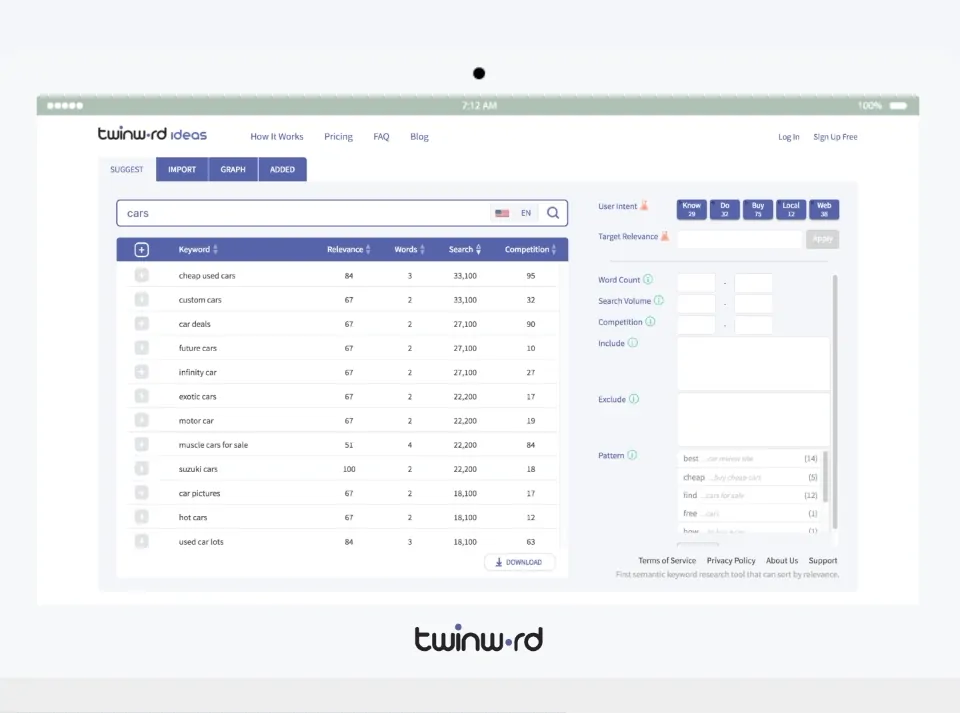Click the add-all plus icon in table header
This screenshot has height=713, width=960.
(x=141, y=250)
